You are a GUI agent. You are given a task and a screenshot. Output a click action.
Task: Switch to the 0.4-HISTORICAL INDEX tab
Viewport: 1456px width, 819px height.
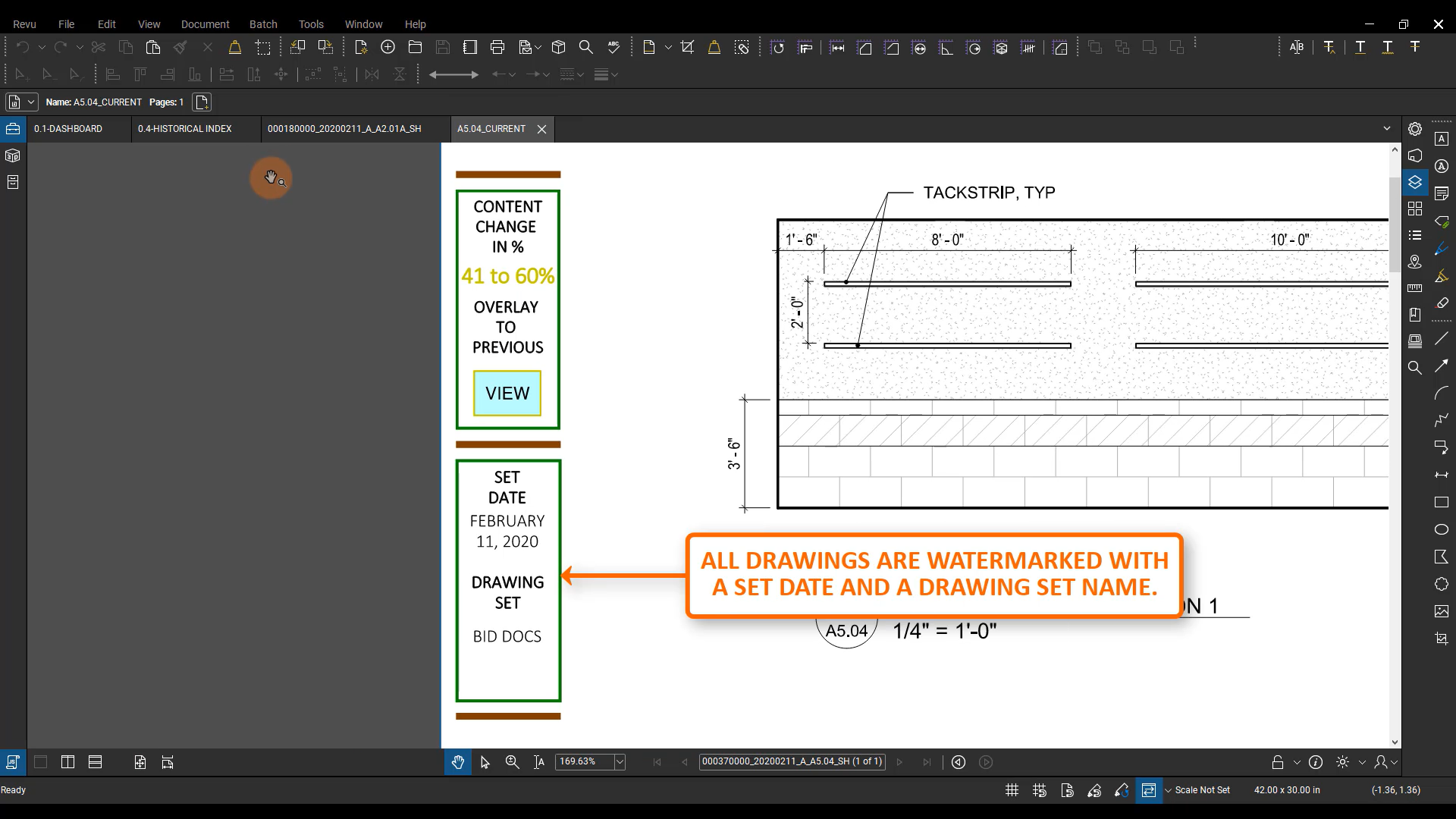(x=184, y=129)
